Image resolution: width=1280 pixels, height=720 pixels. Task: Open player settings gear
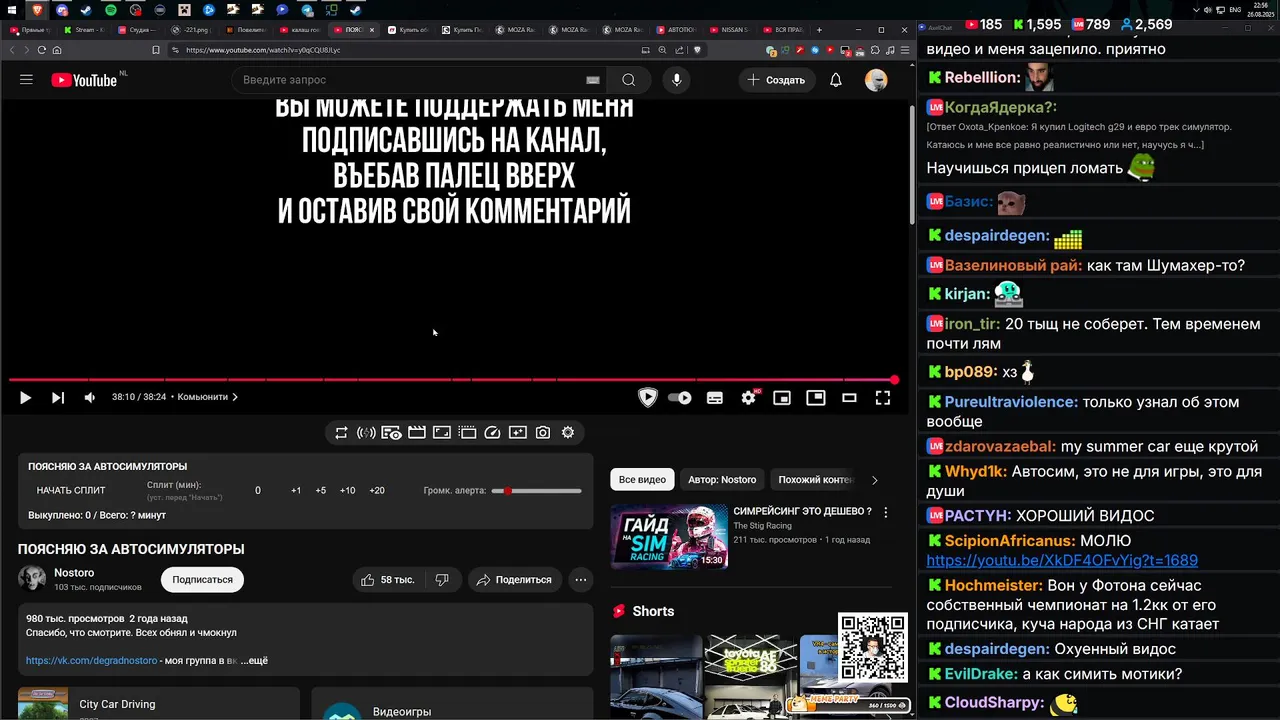click(x=748, y=397)
